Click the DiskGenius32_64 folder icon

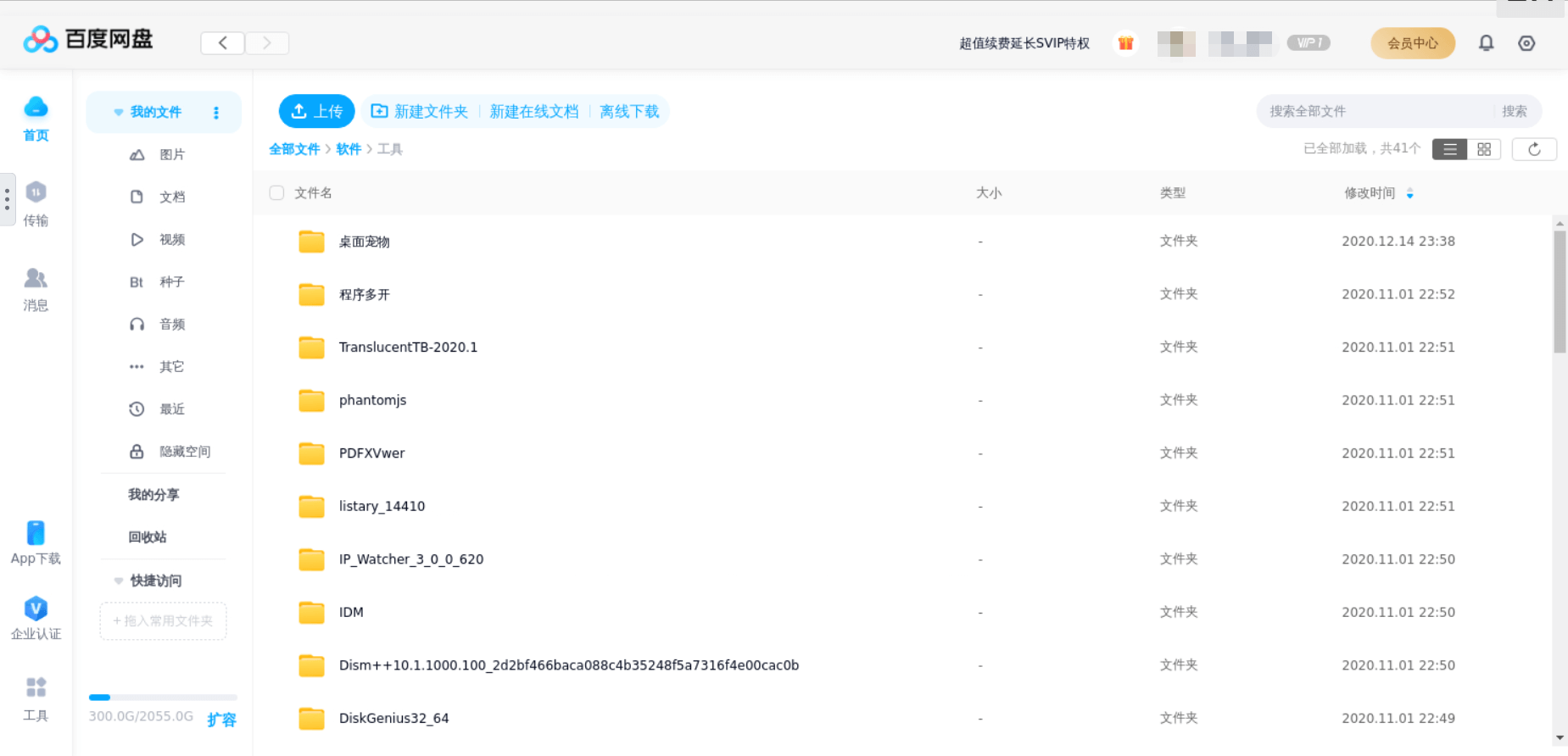click(311, 718)
